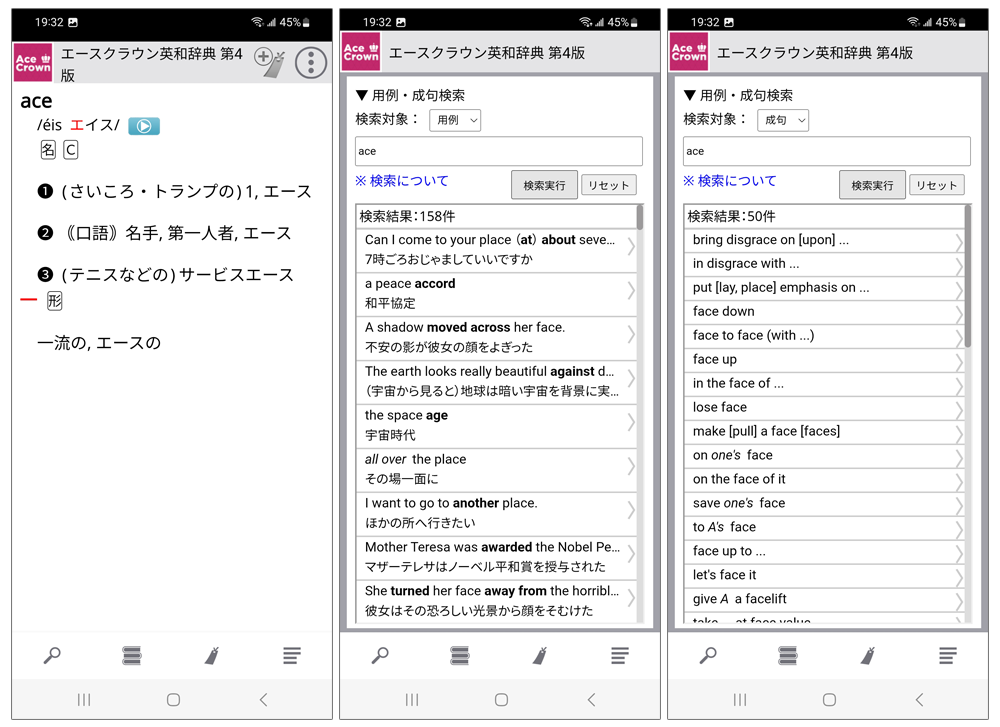Tap the magnifier search icon on the ace definition screen
The width and height of the screenshot is (1000, 727).
52,655
